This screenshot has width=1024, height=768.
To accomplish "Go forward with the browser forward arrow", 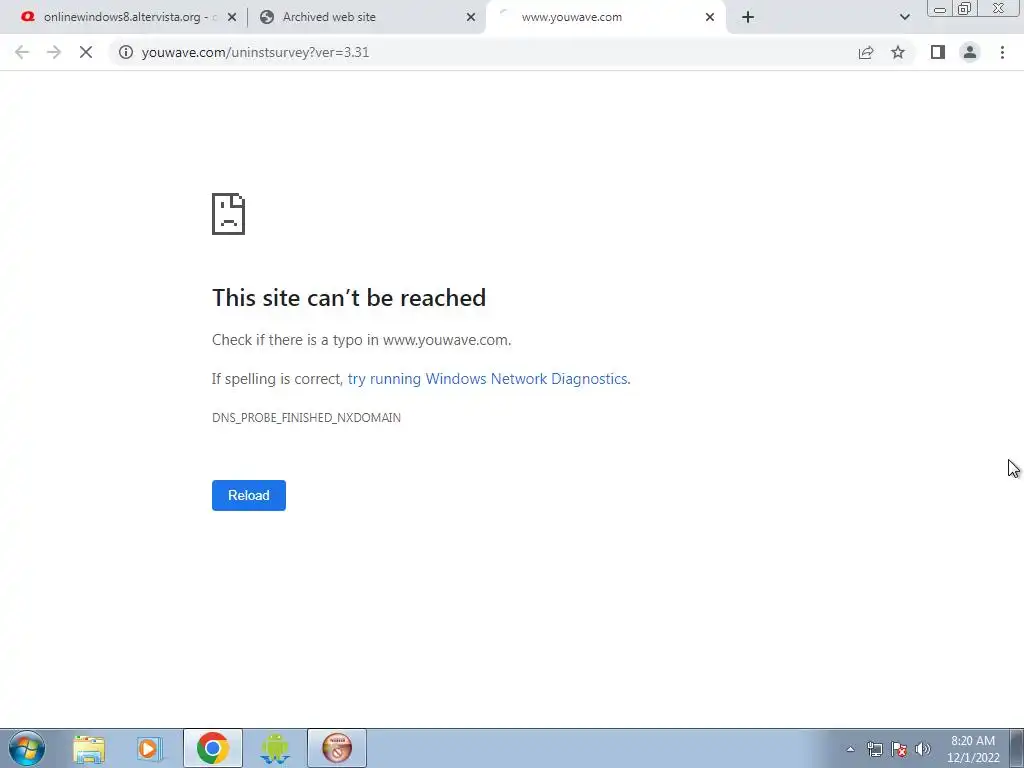I will [54, 52].
